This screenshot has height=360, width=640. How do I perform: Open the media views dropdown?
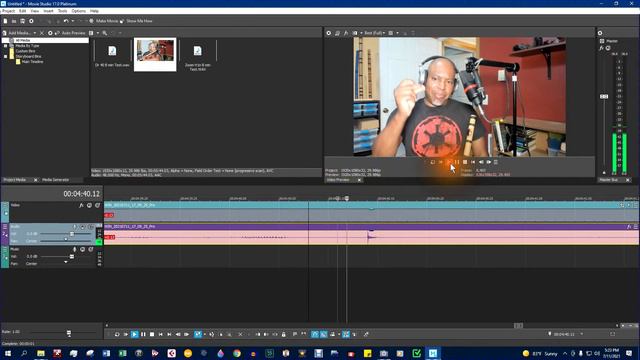point(98,33)
